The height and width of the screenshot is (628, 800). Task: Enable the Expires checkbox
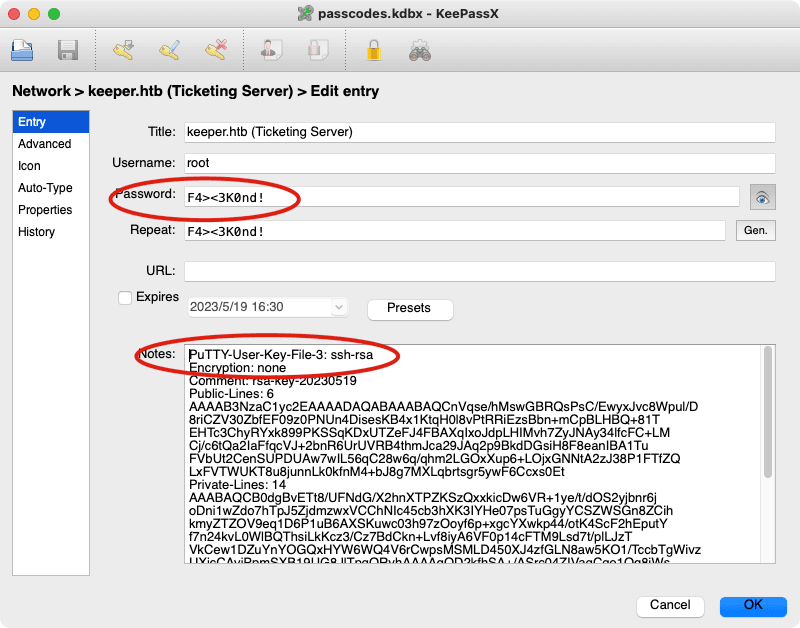coord(125,297)
